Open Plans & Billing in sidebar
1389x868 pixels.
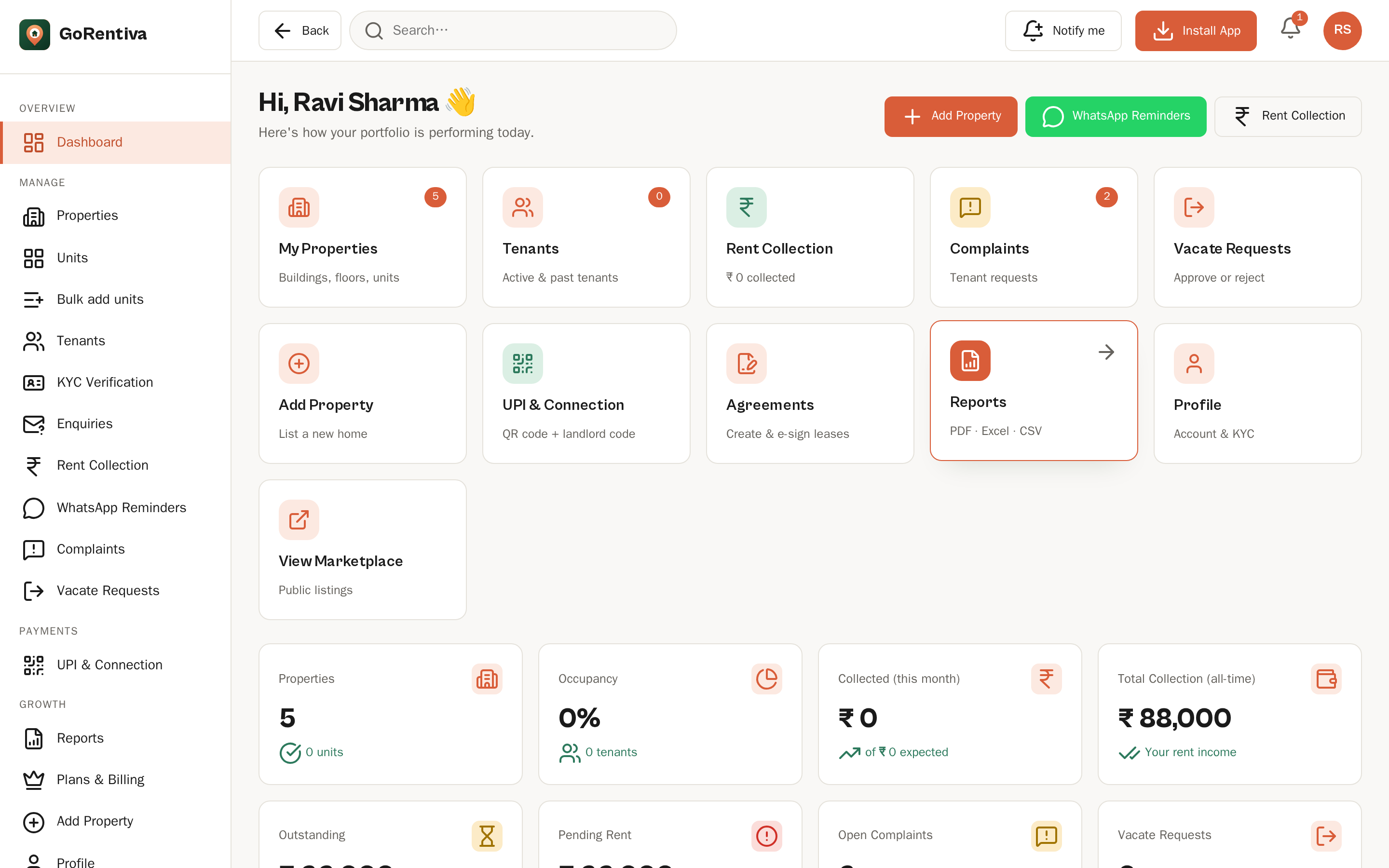(115, 780)
